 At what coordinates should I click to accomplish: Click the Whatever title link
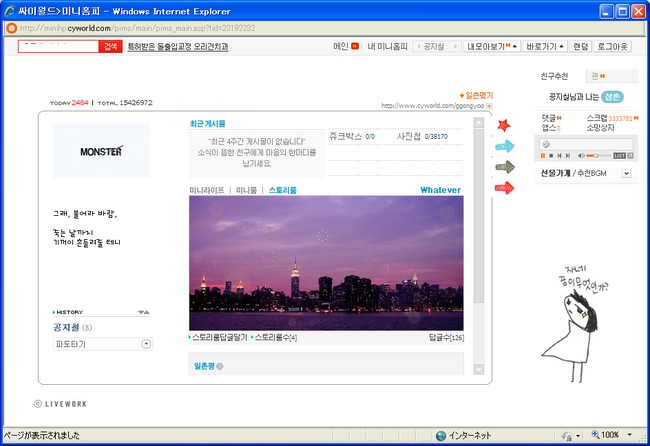tap(440, 190)
